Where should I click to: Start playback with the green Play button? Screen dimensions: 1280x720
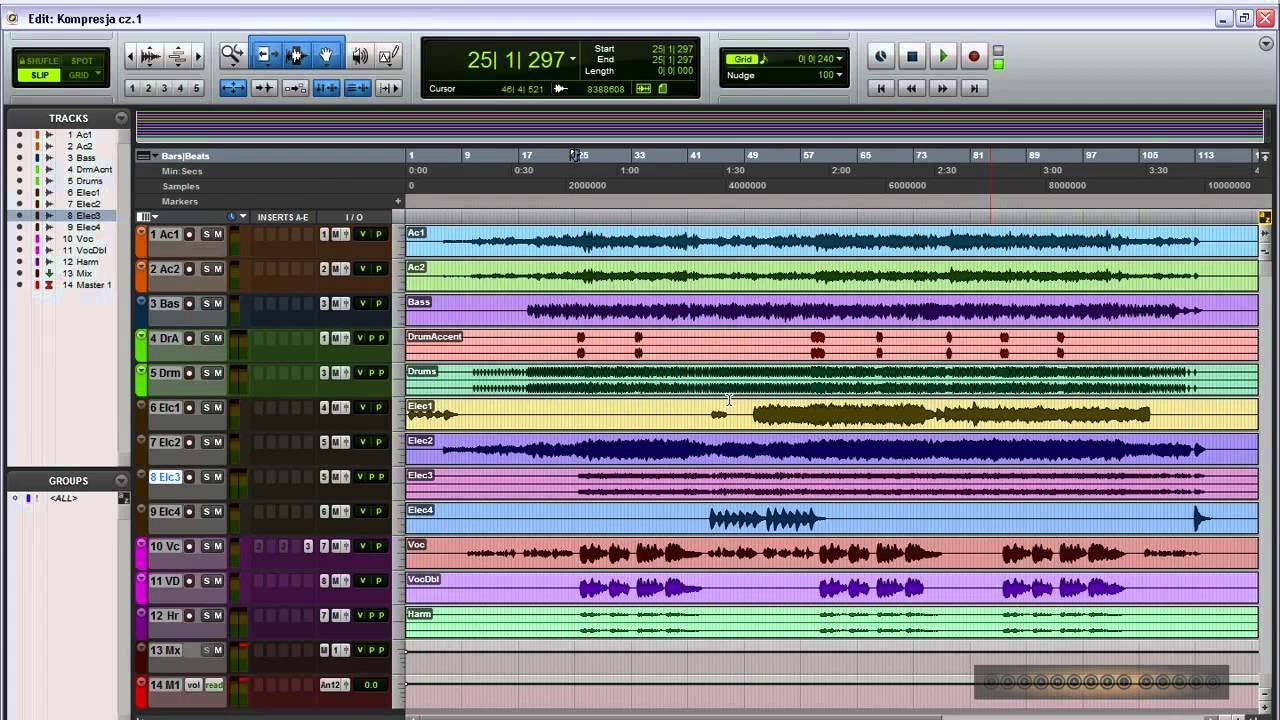click(x=943, y=56)
